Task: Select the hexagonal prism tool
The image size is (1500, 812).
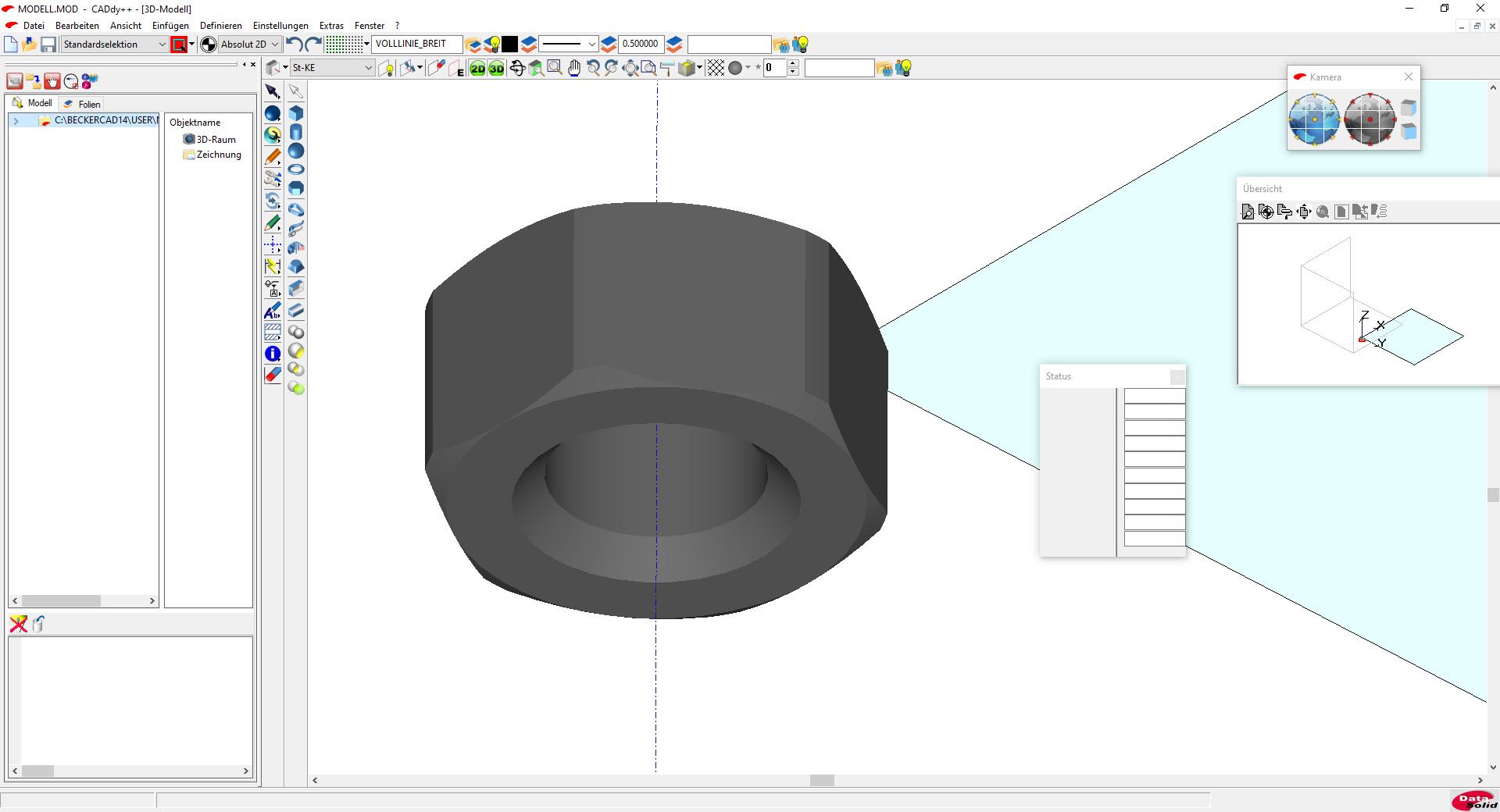Action: (296, 188)
